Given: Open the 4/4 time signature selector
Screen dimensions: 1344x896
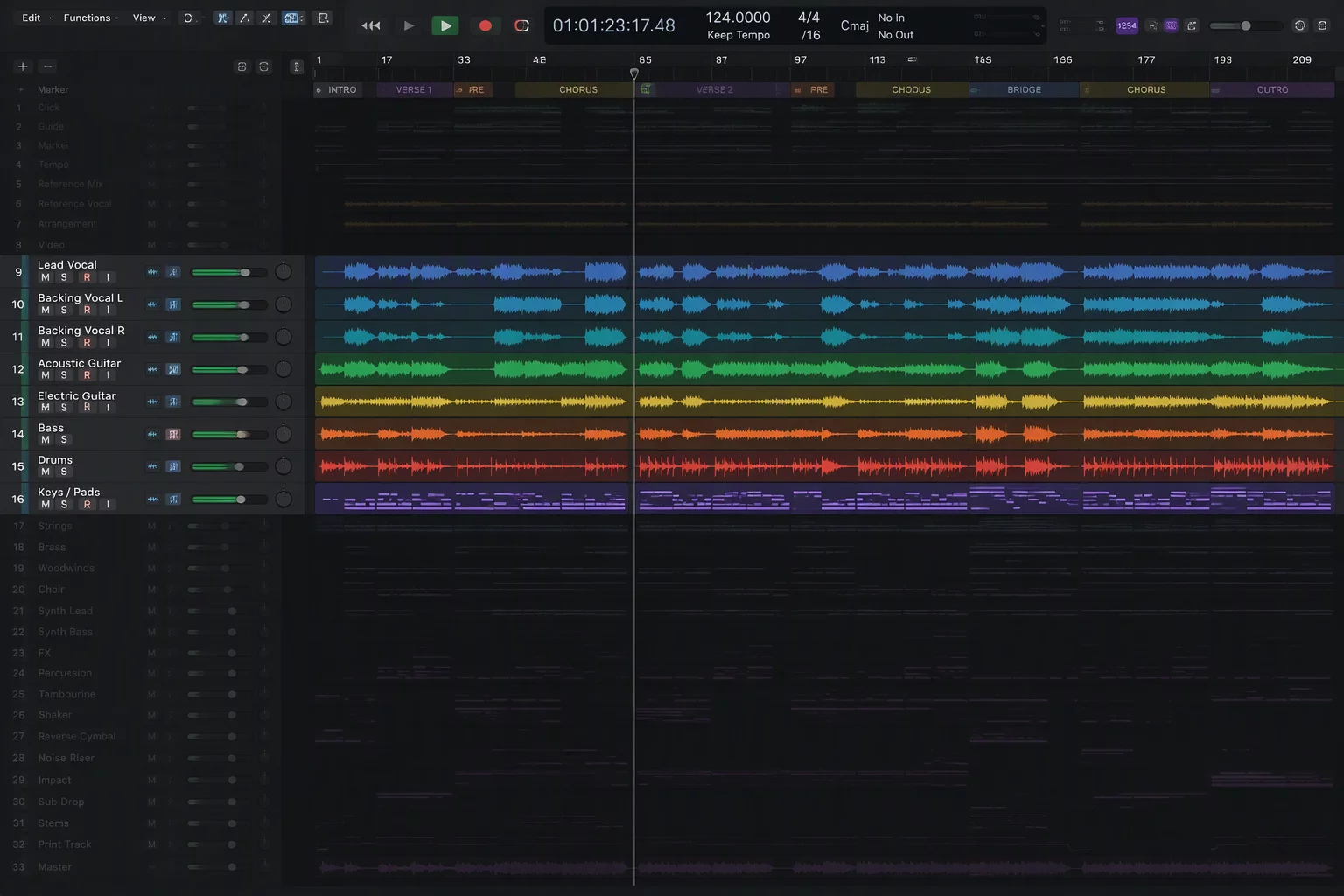Looking at the screenshot, I should pos(809,17).
